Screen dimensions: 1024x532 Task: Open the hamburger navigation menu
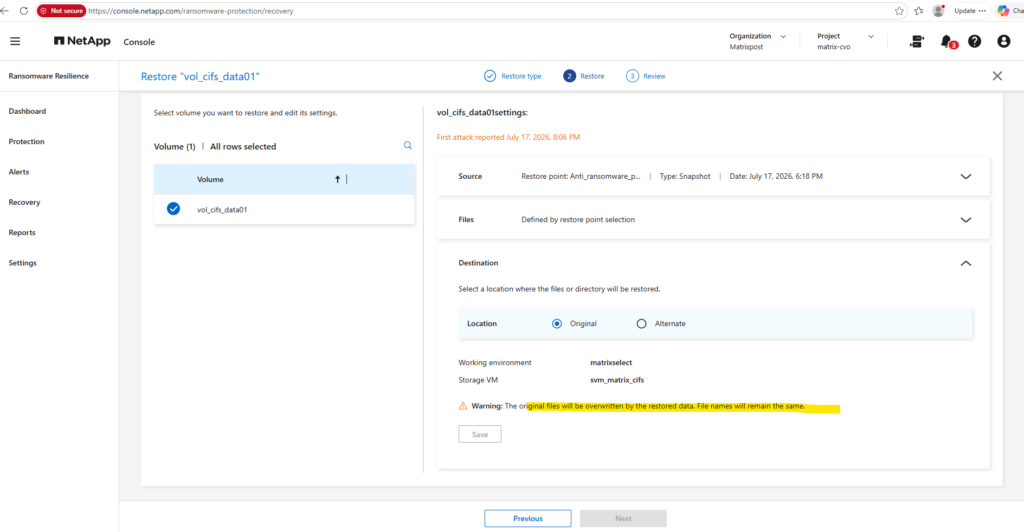coord(15,41)
